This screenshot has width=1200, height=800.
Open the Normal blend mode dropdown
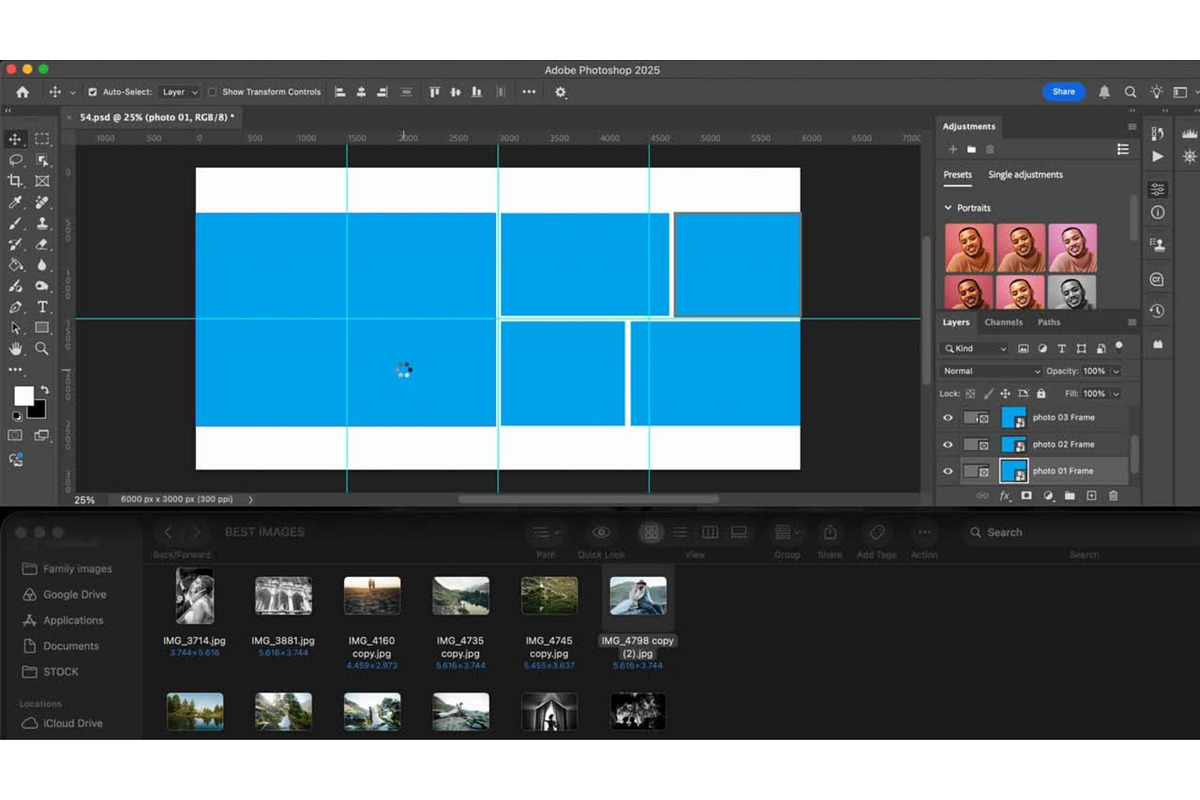(992, 371)
